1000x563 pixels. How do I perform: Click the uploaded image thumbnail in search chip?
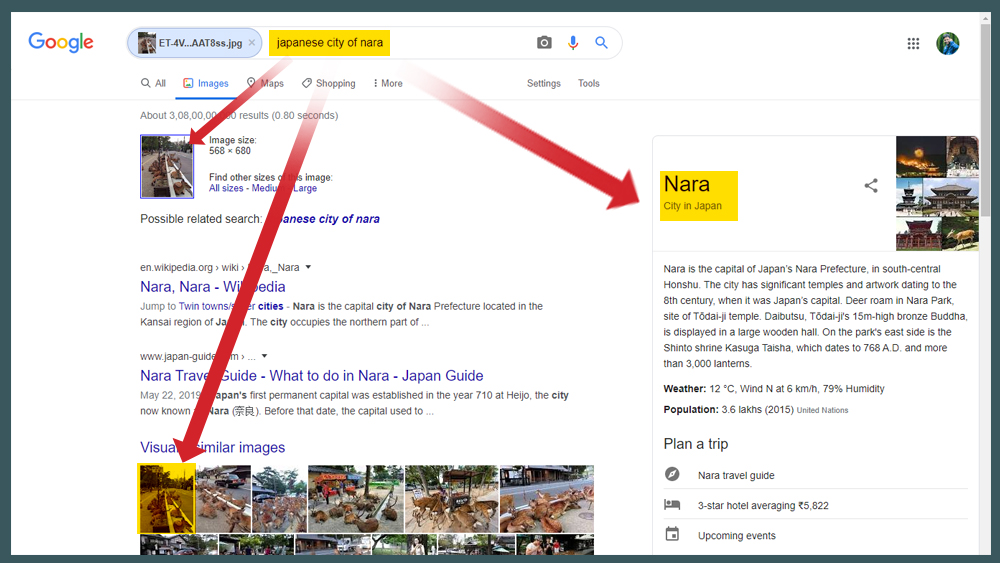147,43
